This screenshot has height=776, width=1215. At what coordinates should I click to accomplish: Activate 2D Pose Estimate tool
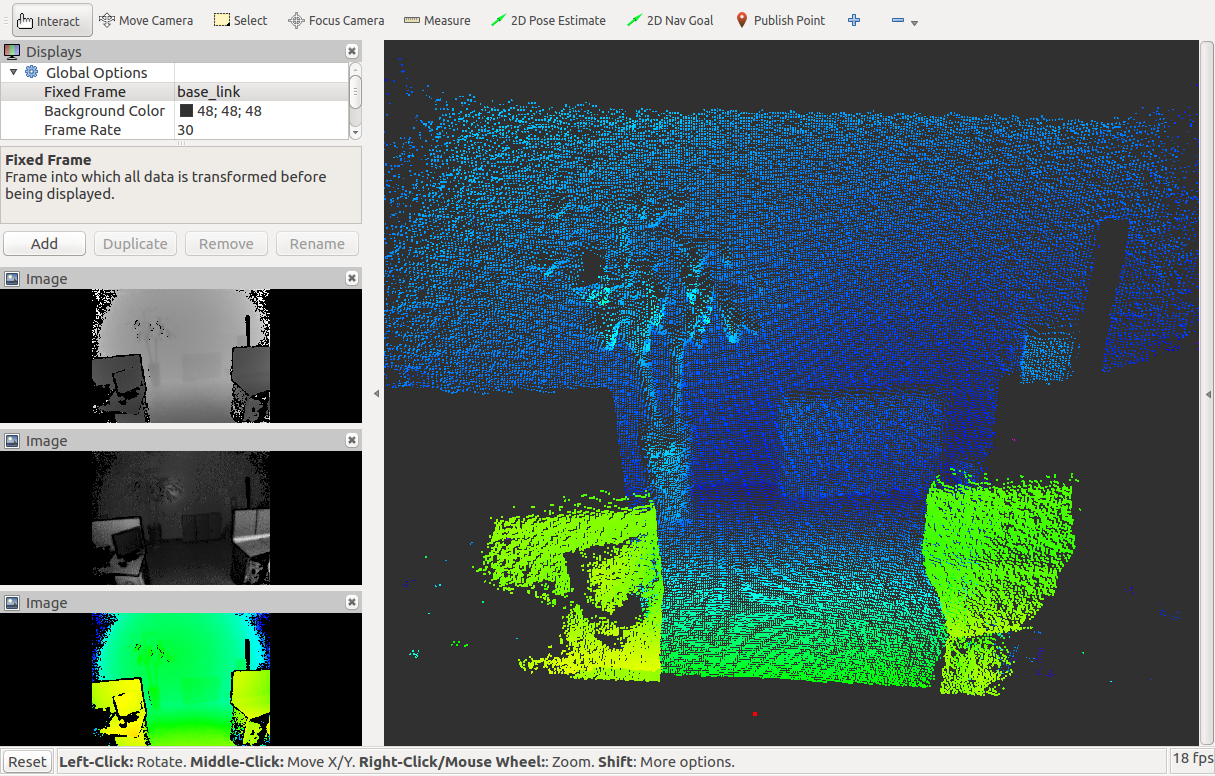[549, 20]
